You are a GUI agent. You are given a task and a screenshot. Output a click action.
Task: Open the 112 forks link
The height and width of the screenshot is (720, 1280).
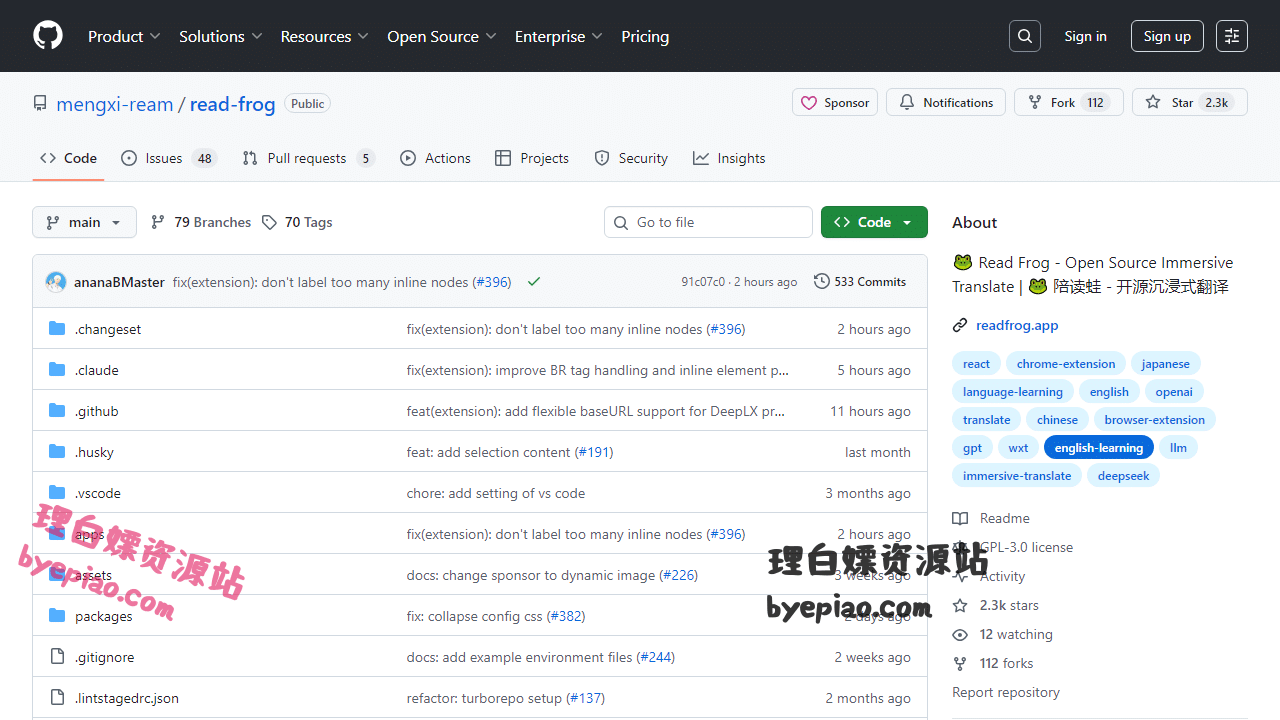(x=1006, y=663)
